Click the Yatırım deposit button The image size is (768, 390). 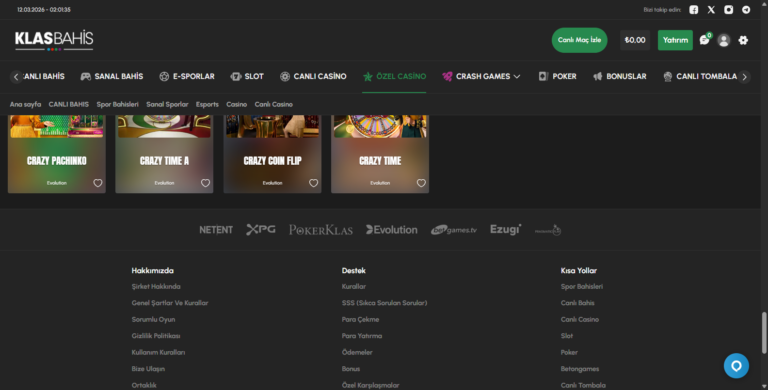point(675,40)
